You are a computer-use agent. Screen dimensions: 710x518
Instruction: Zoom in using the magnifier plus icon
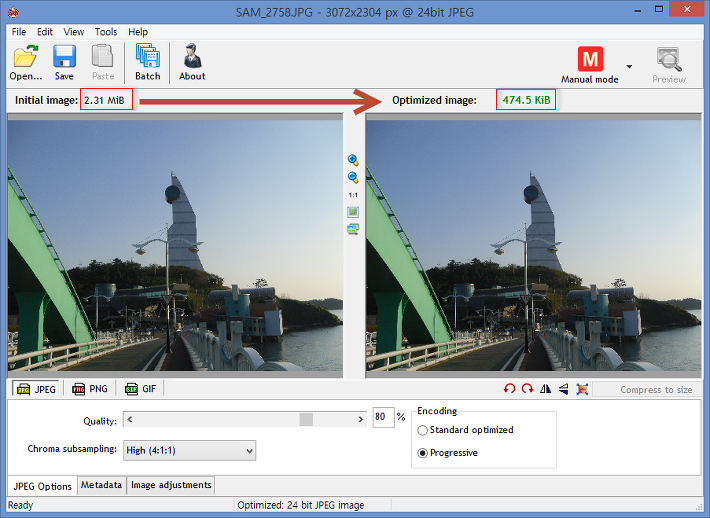(353, 160)
